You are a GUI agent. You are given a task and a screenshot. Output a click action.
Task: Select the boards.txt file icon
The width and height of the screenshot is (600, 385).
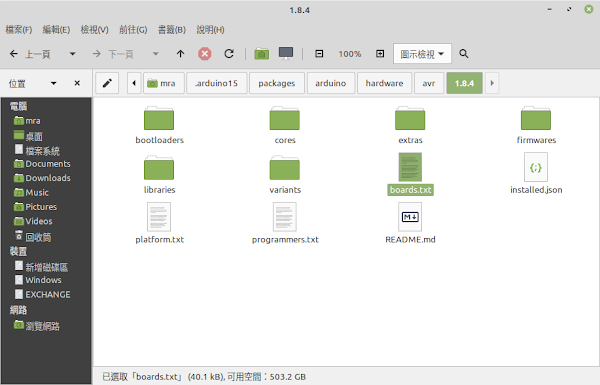click(x=410, y=167)
